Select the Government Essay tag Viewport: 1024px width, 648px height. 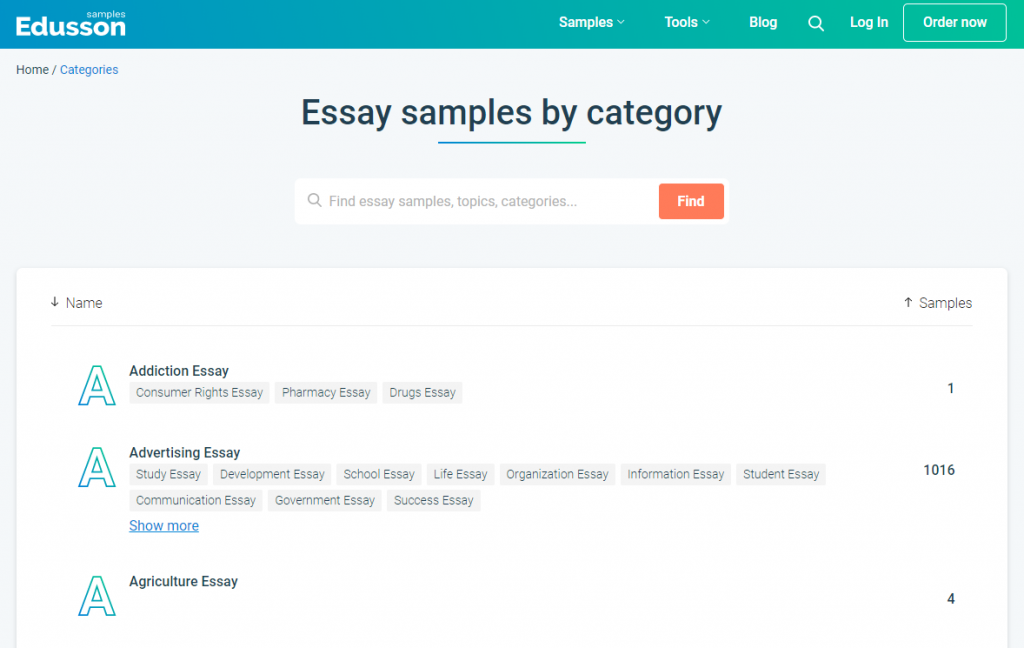325,500
